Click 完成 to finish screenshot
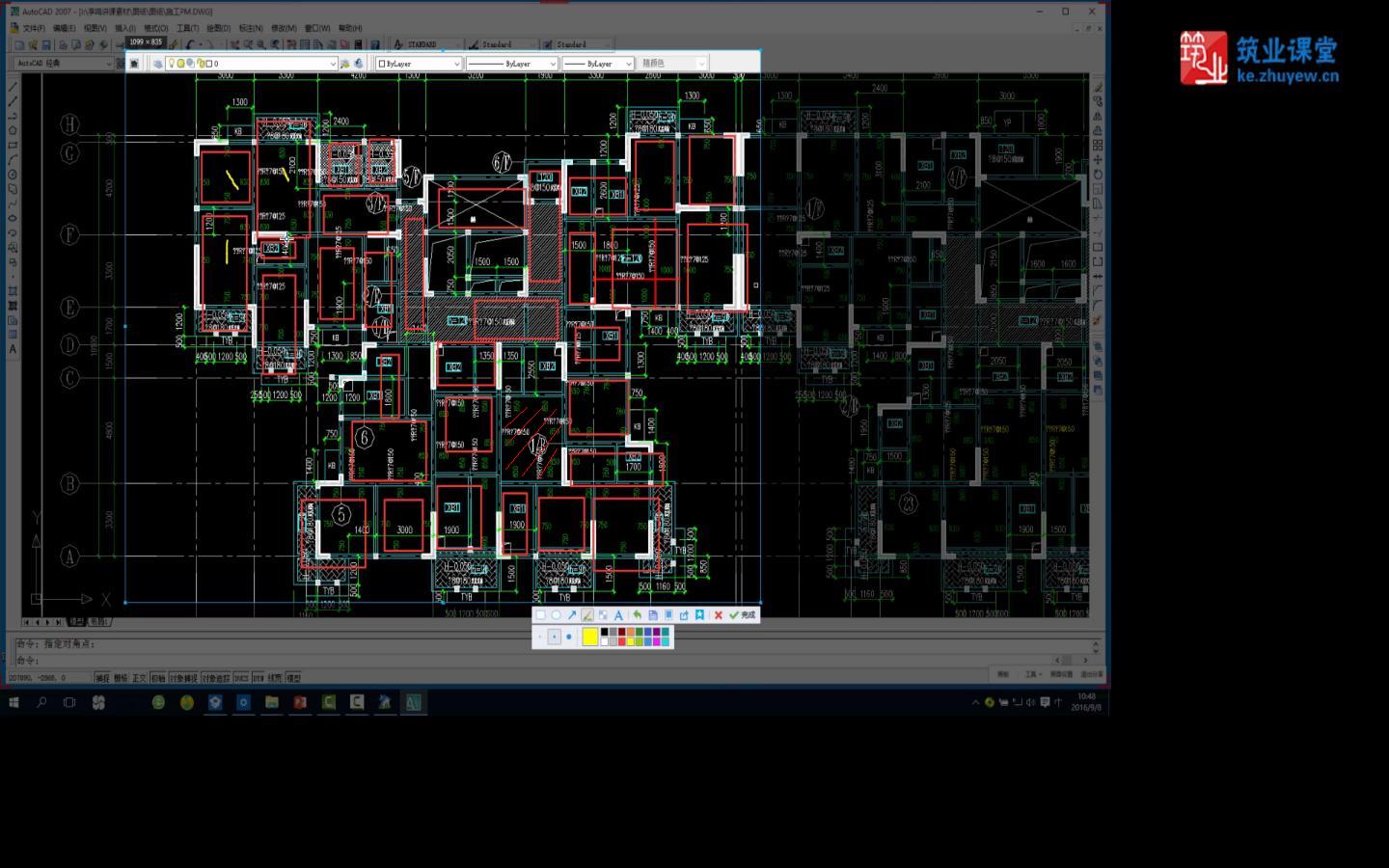The width and height of the screenshot is (1389, 868). pos(743,615)
